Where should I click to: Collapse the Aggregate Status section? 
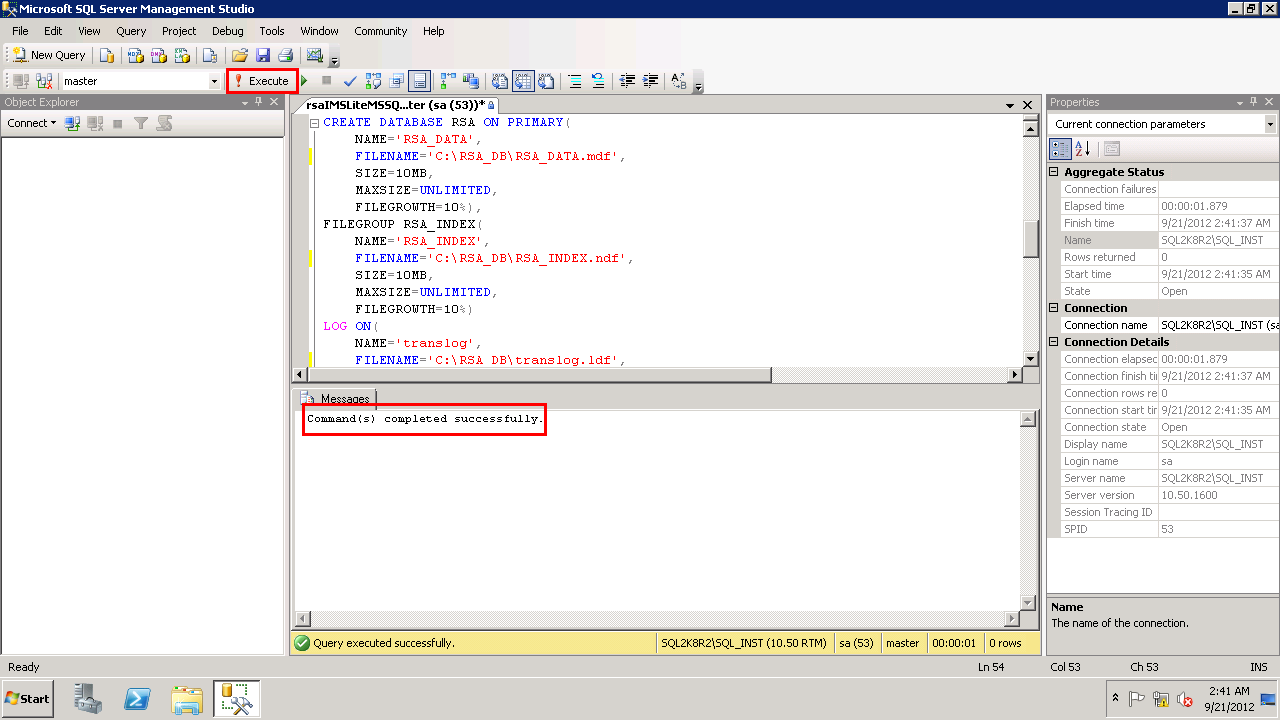coord(1054,172)
